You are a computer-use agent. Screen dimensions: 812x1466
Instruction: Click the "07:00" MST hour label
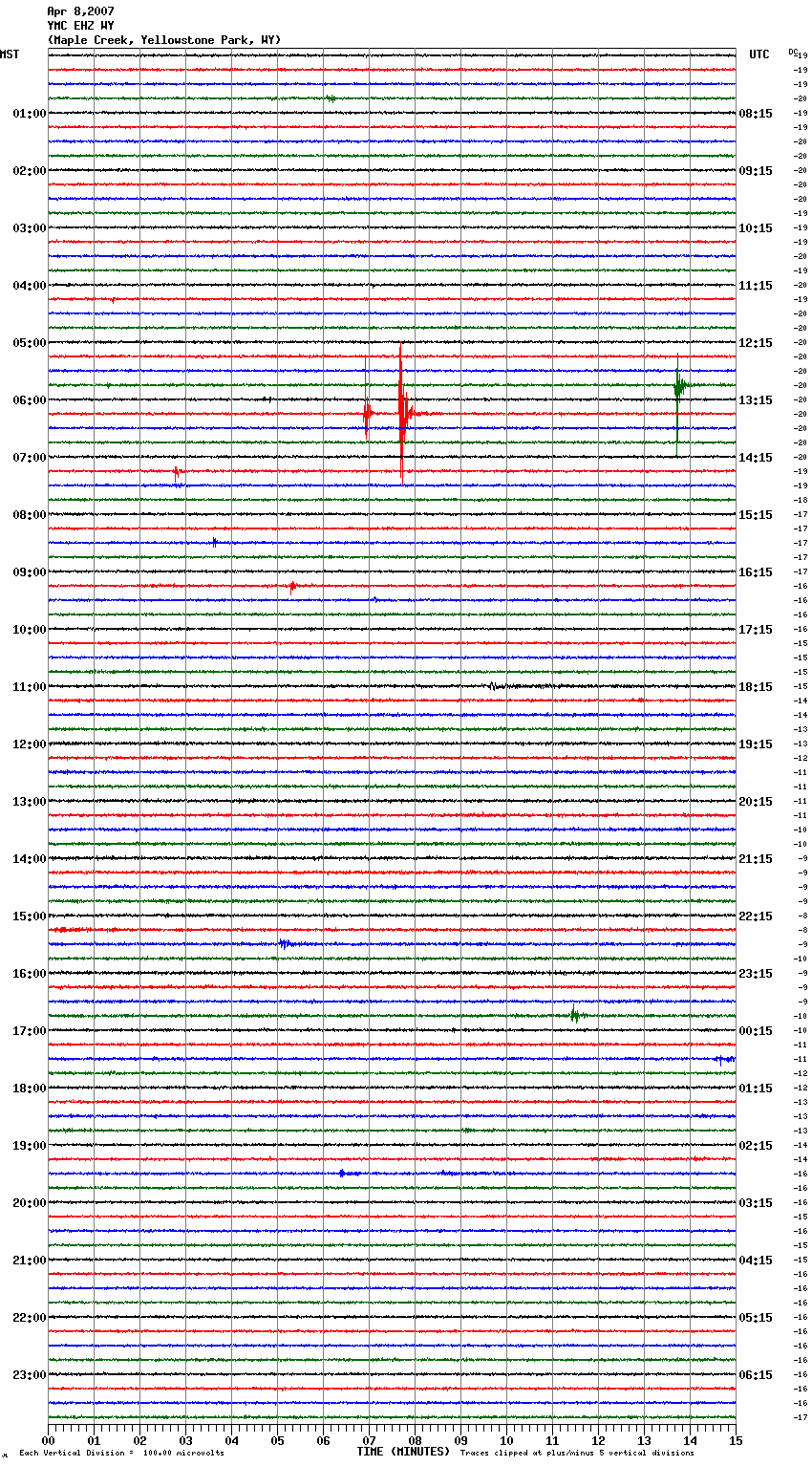30,458
